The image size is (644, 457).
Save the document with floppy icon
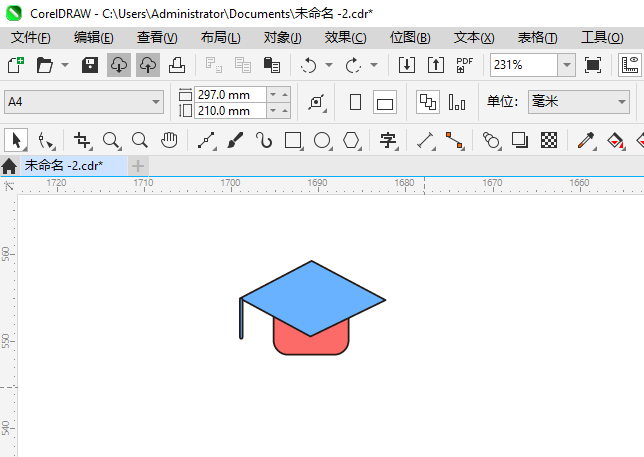(90, 65)
